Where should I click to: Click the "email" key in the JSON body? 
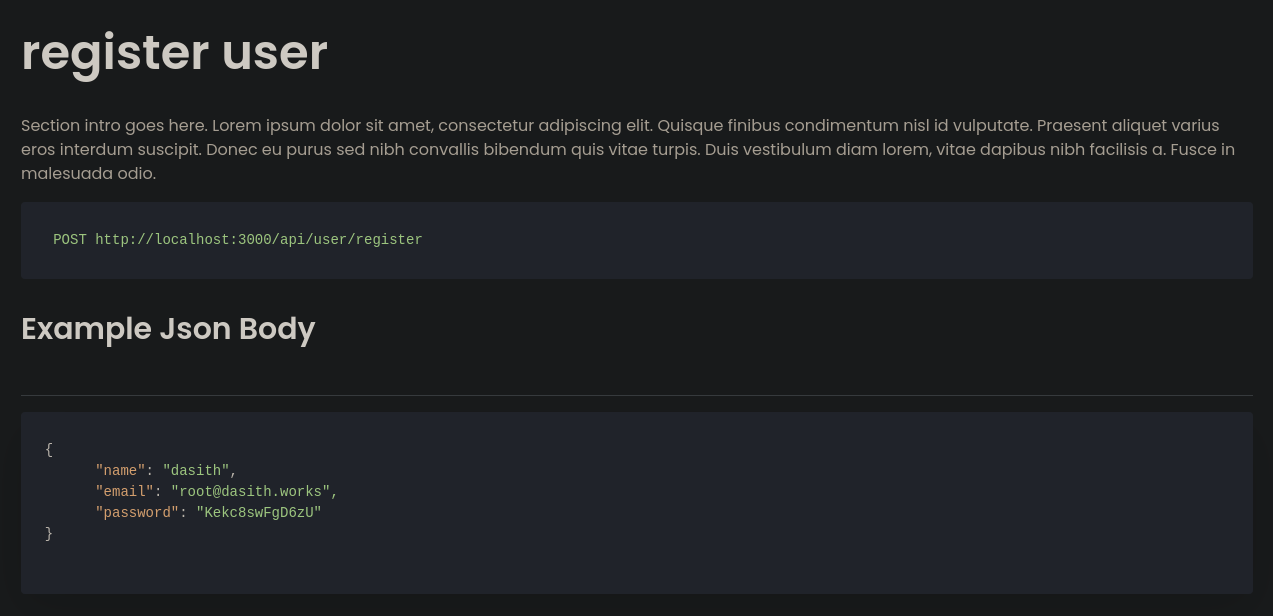125,491
